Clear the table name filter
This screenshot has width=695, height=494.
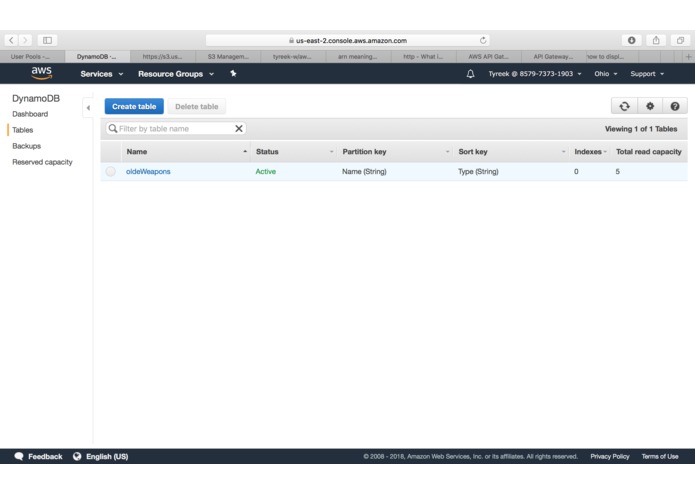pyautogui.click(x=238, y=128)
